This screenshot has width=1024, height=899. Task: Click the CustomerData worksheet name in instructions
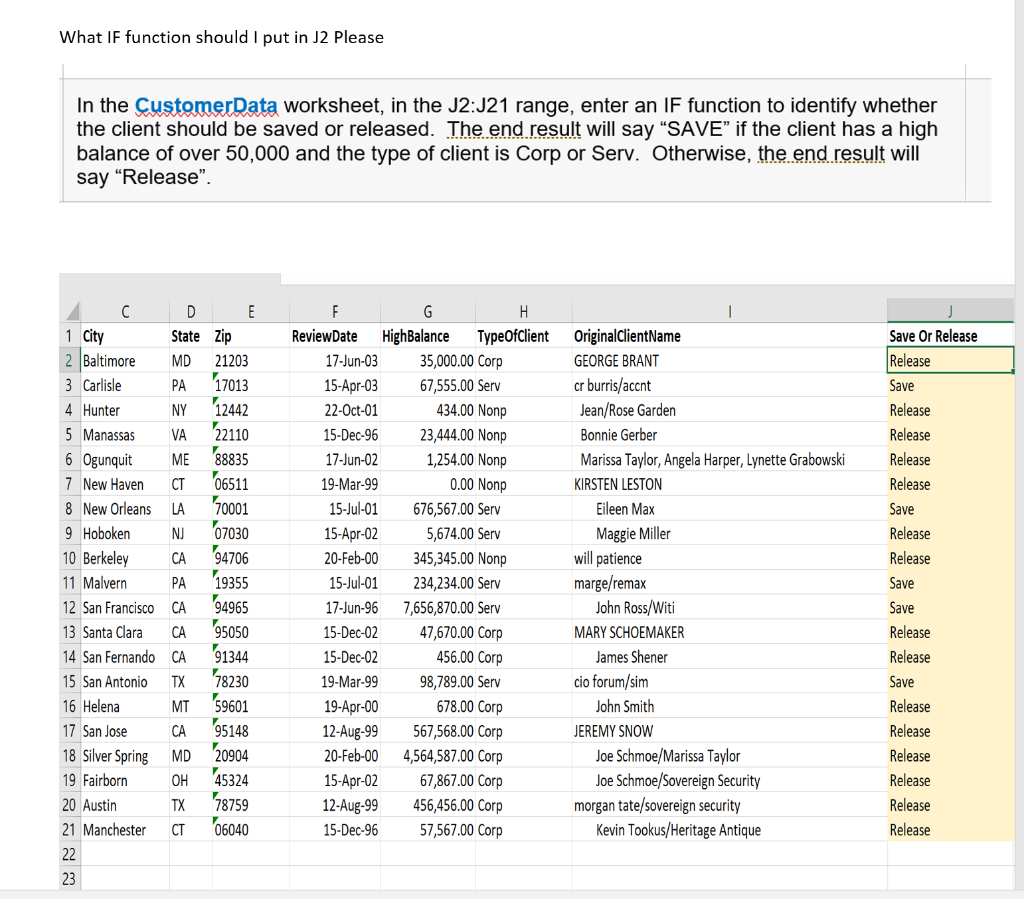click(206, 105)
